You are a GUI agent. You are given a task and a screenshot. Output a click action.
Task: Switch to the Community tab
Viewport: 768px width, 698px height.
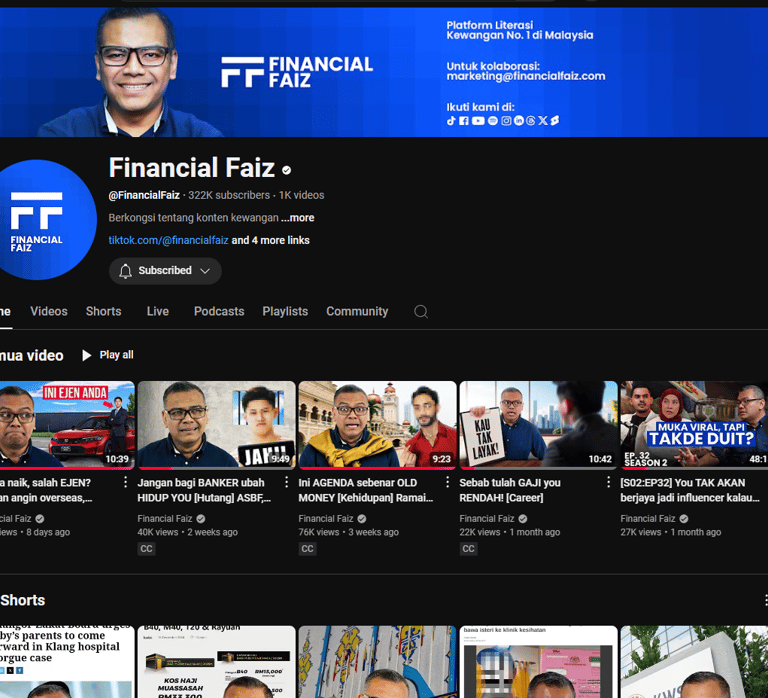357,312
